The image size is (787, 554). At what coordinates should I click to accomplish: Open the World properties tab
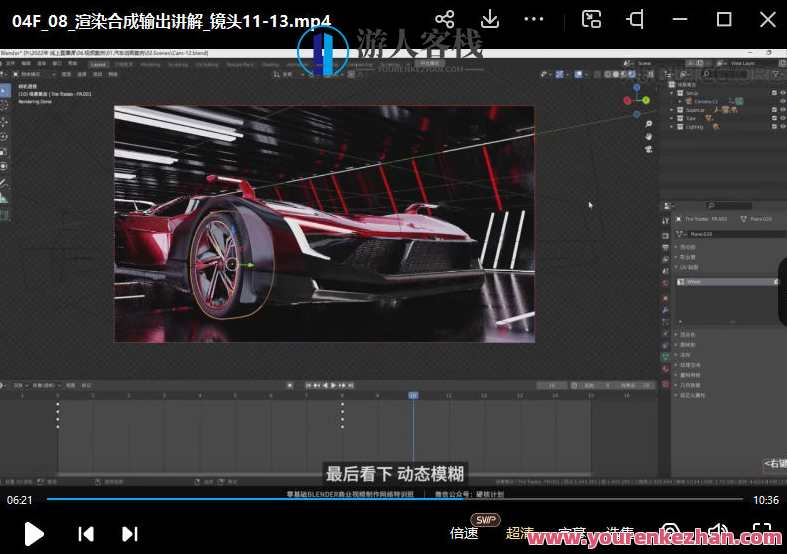coord(666,284)
